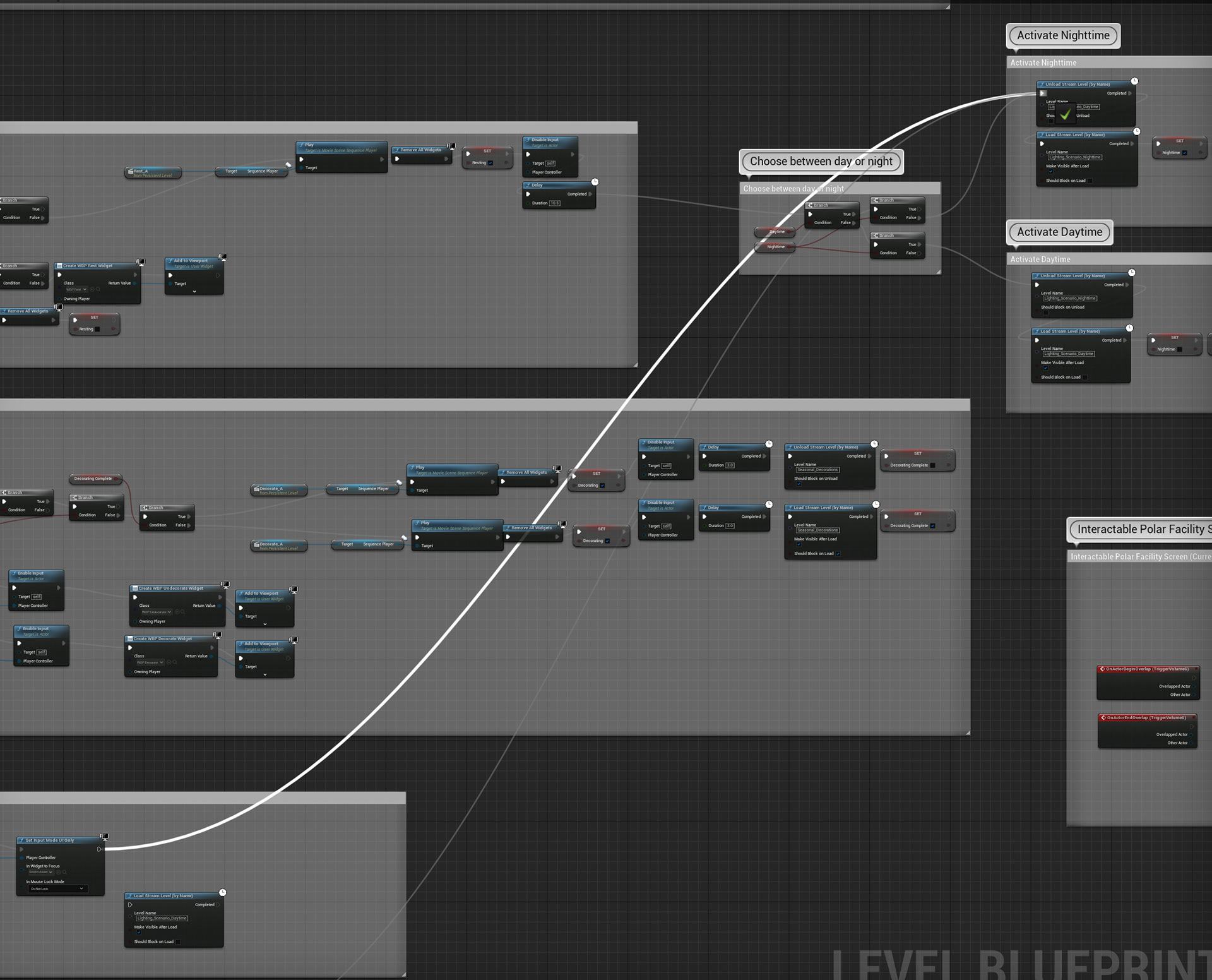
Task: Select Nighttime variable node in Choose between day or night
Action: 775,247
